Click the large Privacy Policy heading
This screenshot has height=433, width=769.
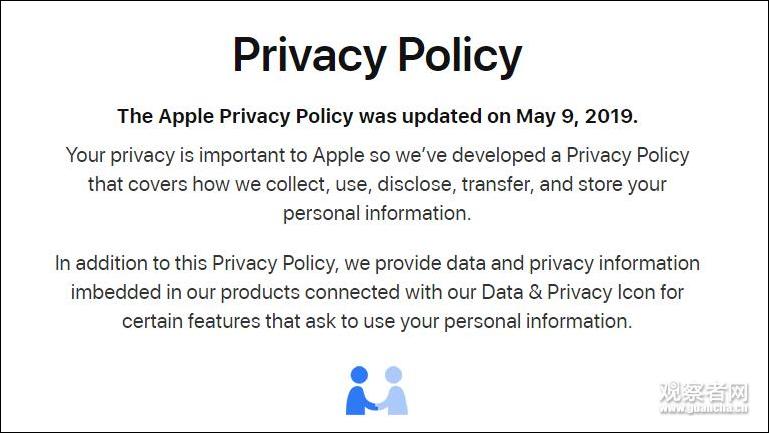[x=377, y=56]
